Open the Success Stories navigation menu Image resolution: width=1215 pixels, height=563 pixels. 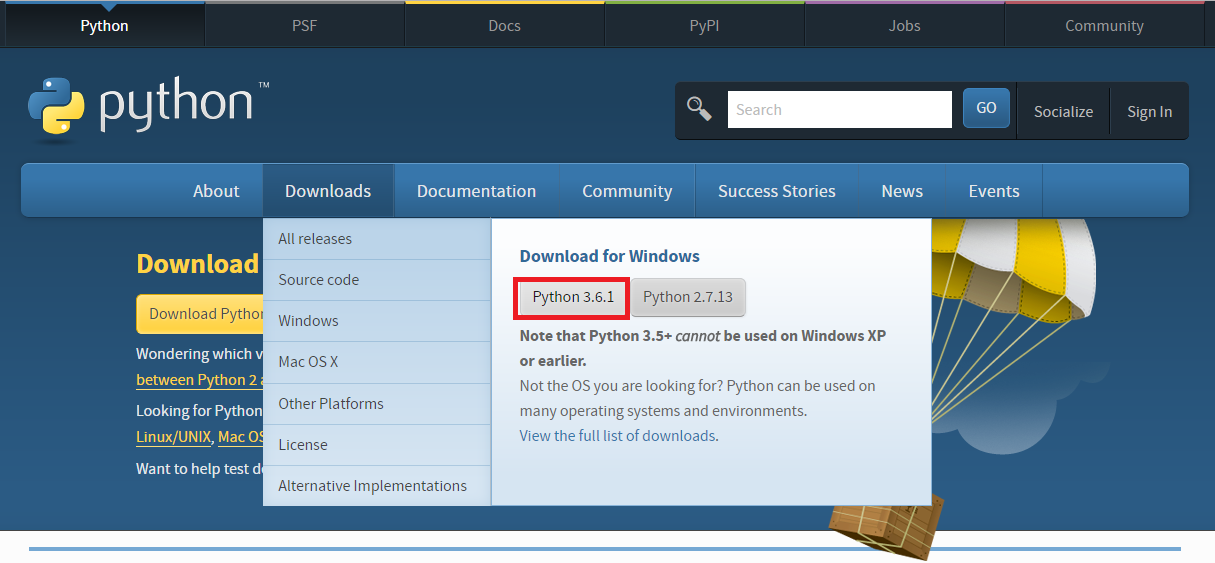pos(777,191)
